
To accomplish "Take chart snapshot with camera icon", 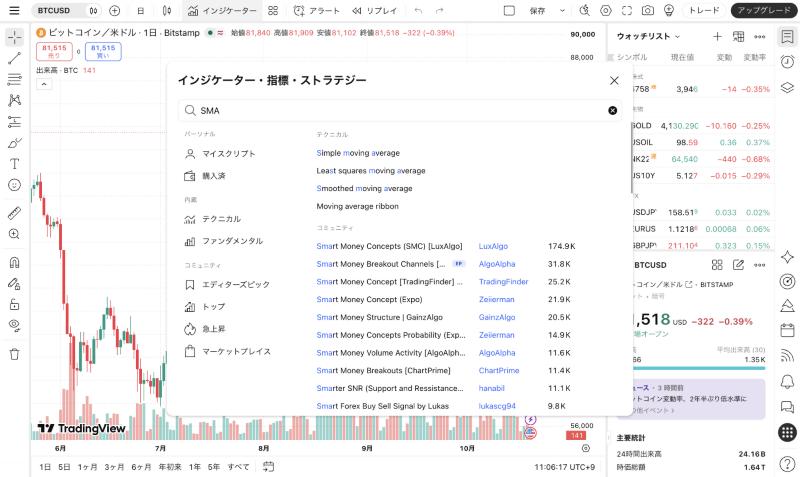I will coord(647,10).
